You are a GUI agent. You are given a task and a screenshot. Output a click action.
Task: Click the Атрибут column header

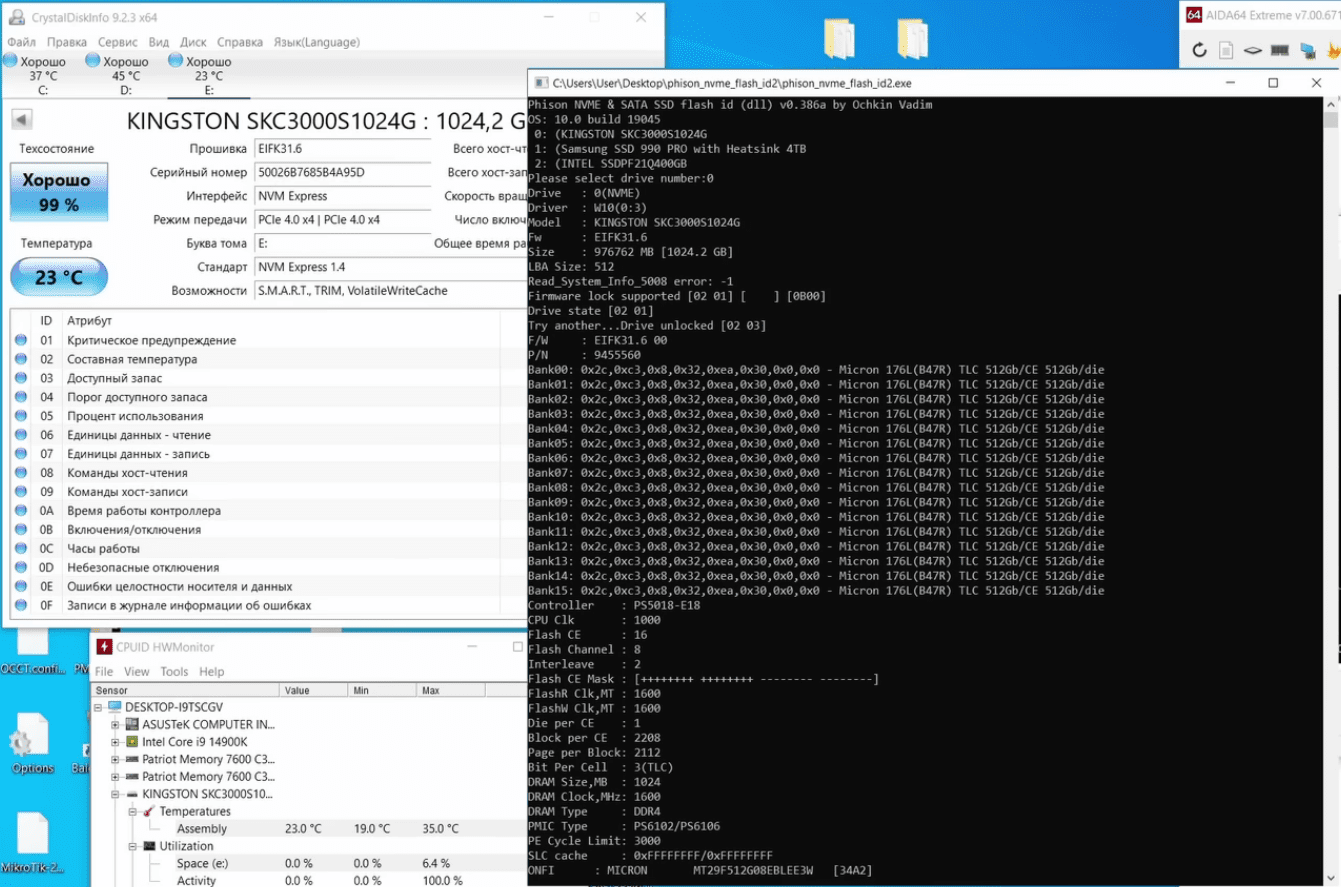[280, 321]
